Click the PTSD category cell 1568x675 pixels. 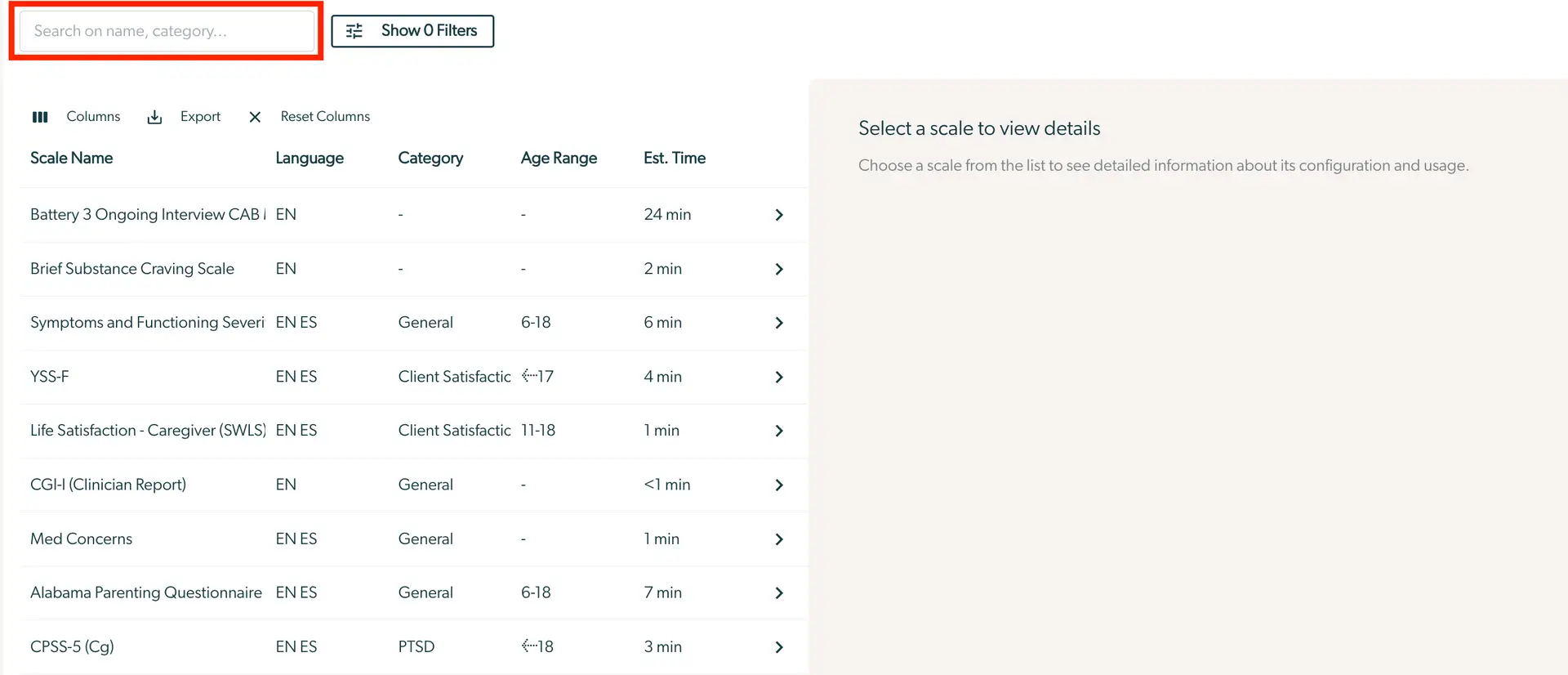(416, 646)
